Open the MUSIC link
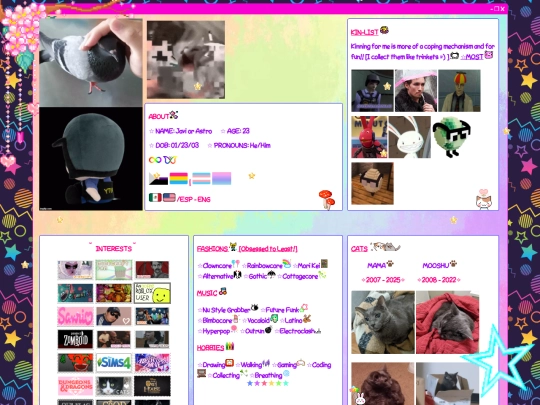Image resolution: width=540 pixels, height=405 pixels. point(207,293)
